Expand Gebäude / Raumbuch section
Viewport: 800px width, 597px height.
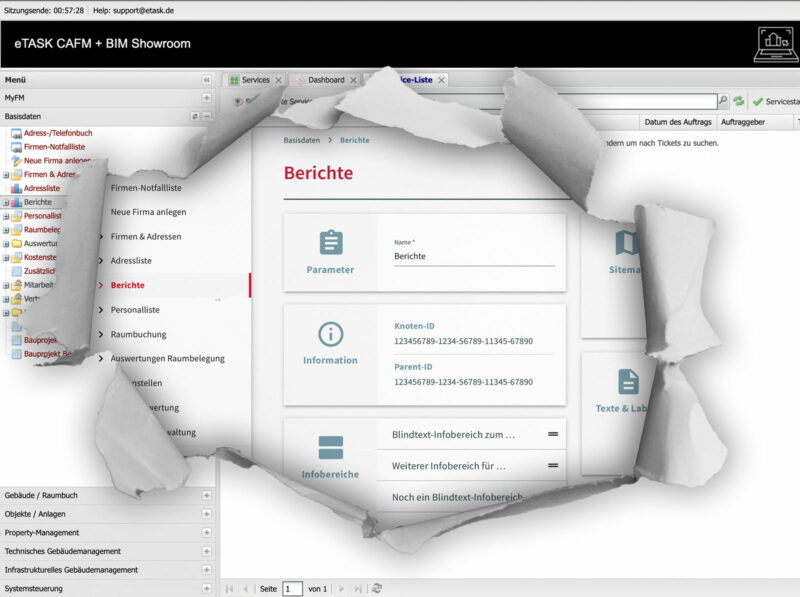point(206,495)
